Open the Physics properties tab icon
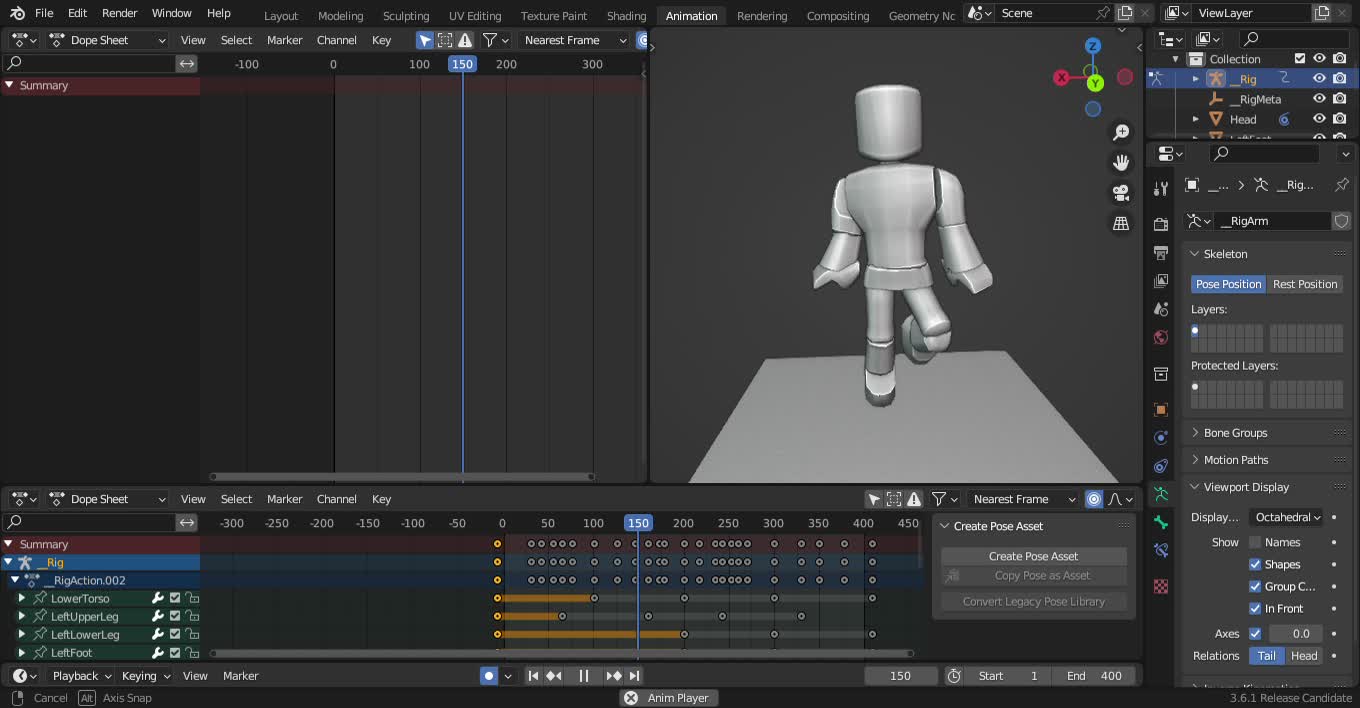1360x708 pixels. [1161, 438]
